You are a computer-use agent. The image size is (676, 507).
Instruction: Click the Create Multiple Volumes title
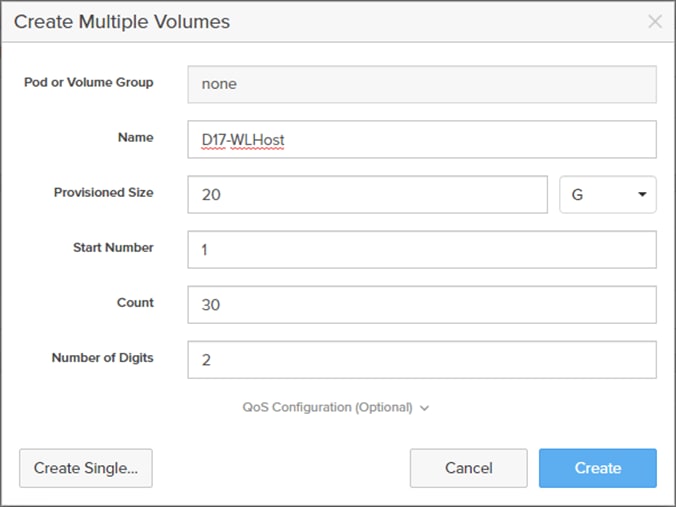coord(121,21)
